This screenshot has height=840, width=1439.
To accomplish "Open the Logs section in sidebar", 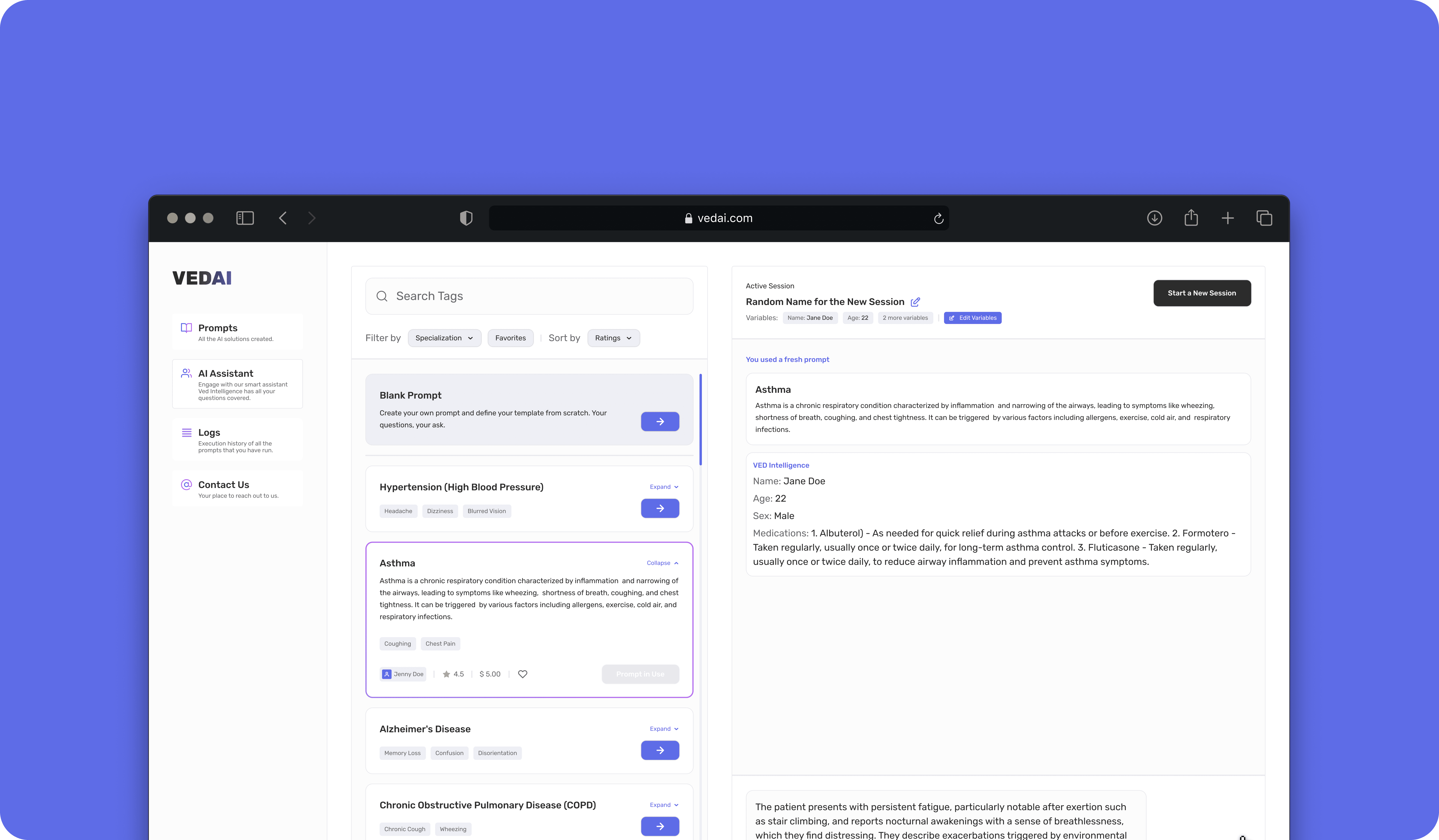I will tap(238, 440).
